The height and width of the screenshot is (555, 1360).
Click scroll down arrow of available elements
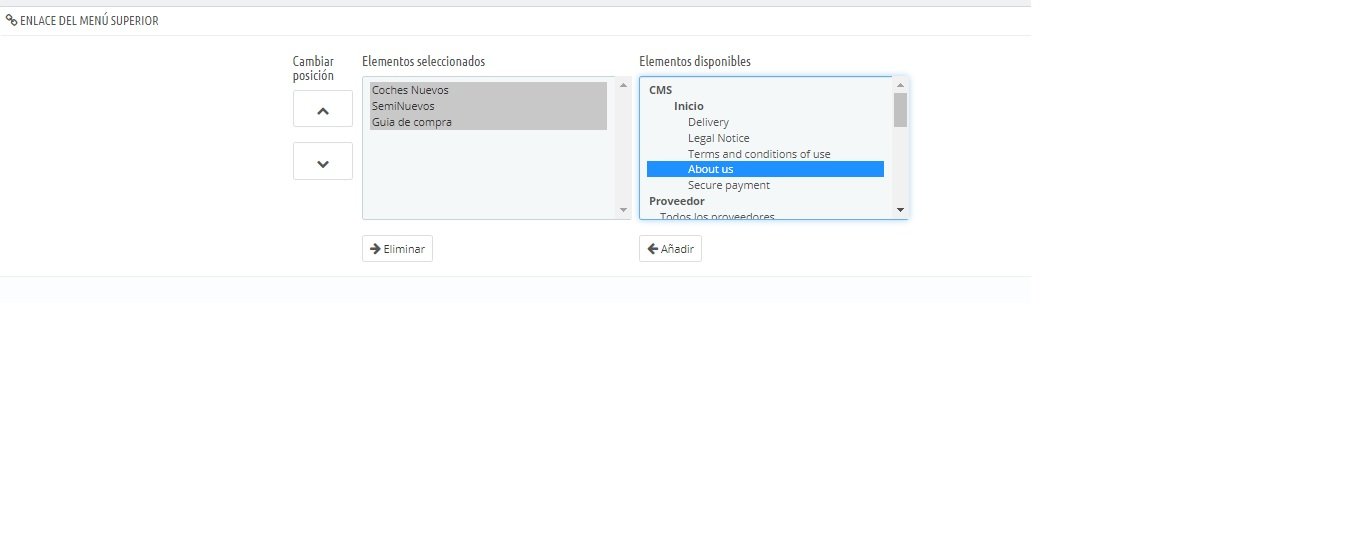coord(900,210)
